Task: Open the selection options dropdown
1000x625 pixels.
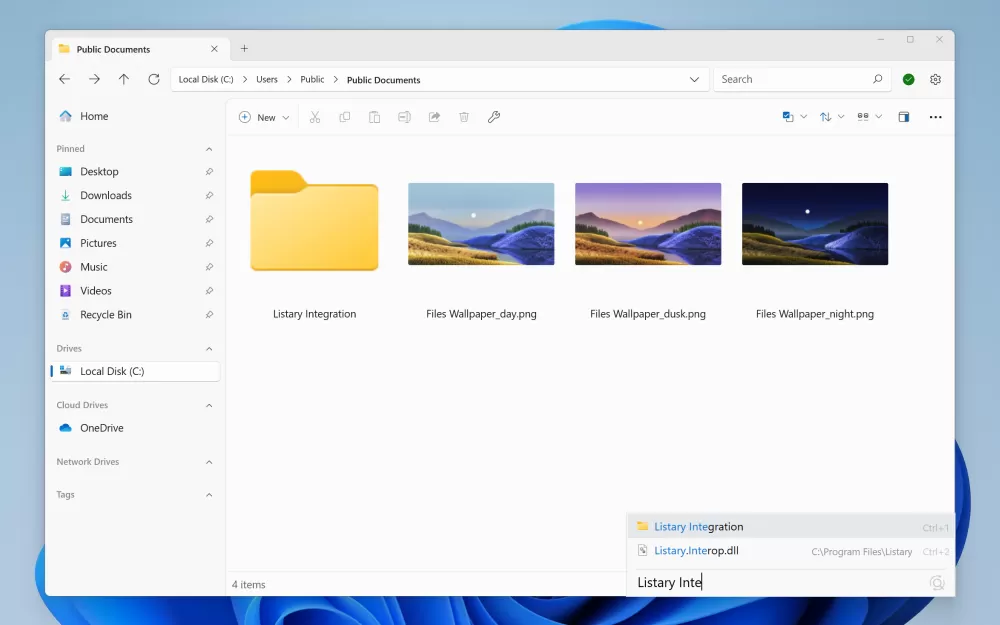Action: [794, 117]
